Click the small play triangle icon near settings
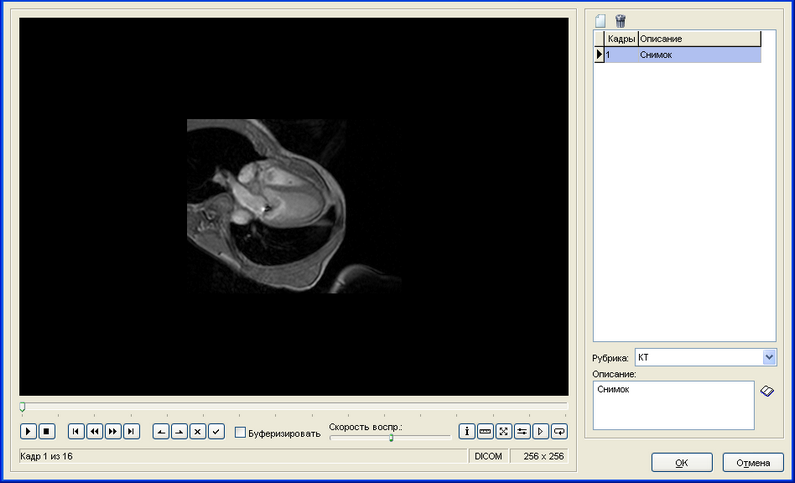The height and width of the screenshot is (483, 795). pos(540,431)
